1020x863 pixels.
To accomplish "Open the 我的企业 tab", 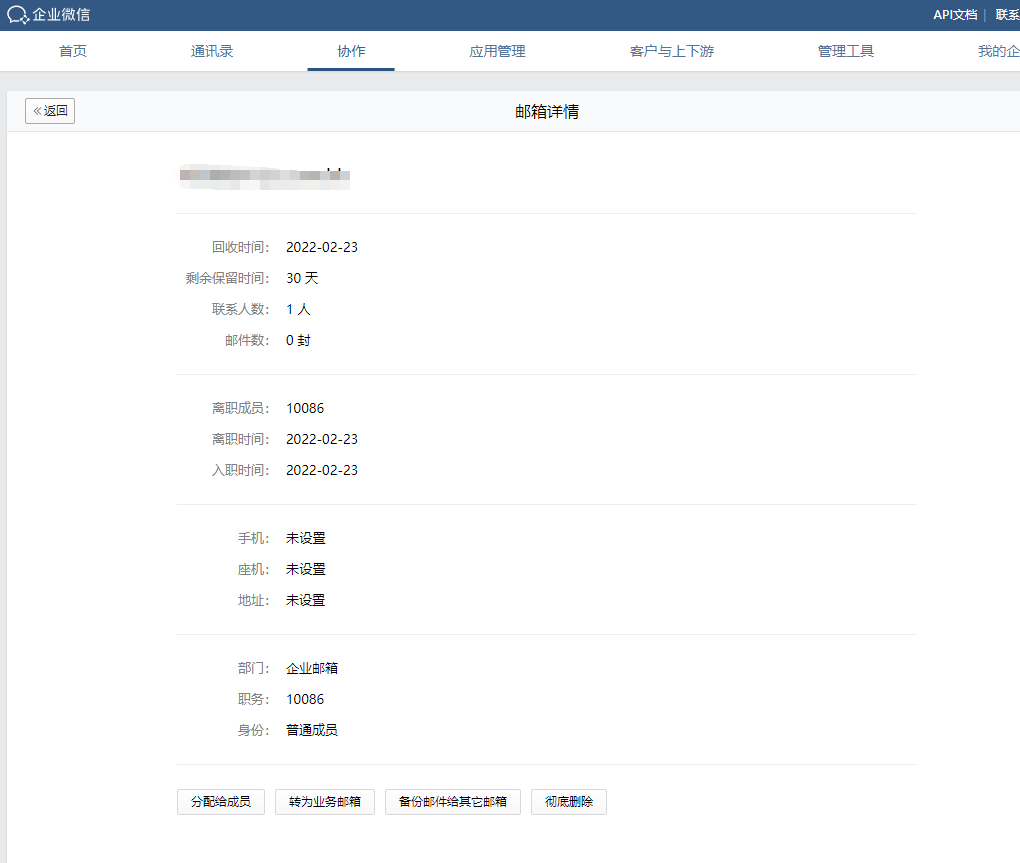I will 998,52.
